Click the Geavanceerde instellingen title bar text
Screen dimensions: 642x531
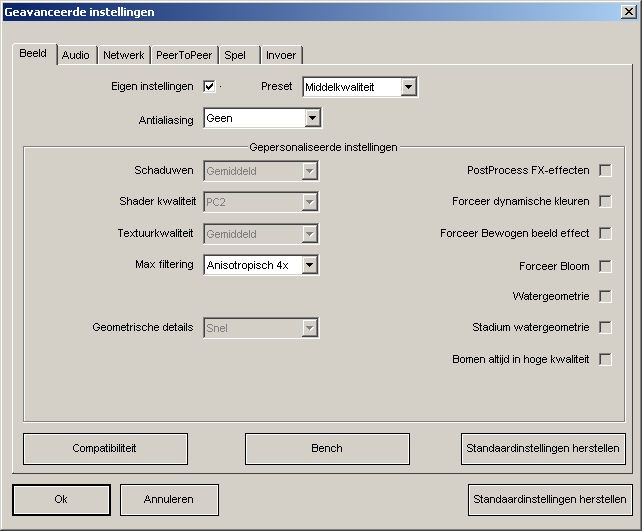pyautogui.click(x=79, y=12)
